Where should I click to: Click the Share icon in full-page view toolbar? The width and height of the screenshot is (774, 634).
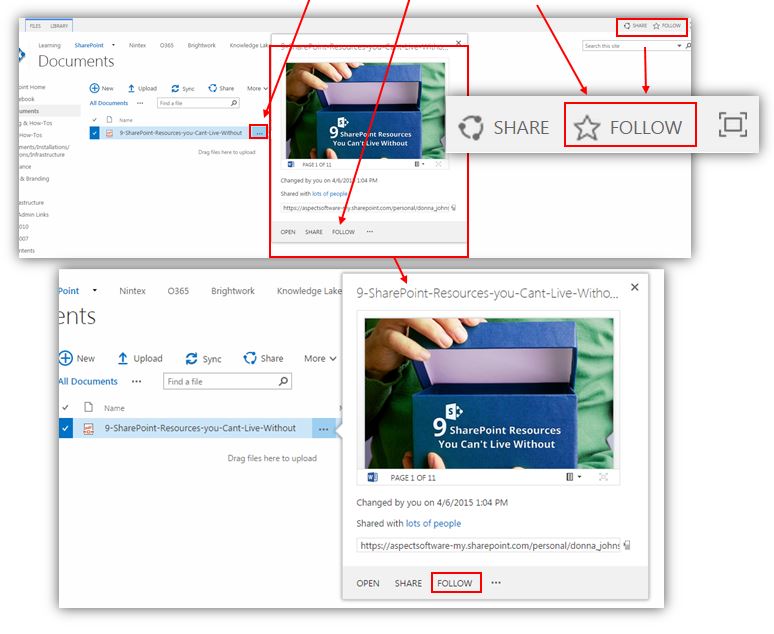(213, 88)
